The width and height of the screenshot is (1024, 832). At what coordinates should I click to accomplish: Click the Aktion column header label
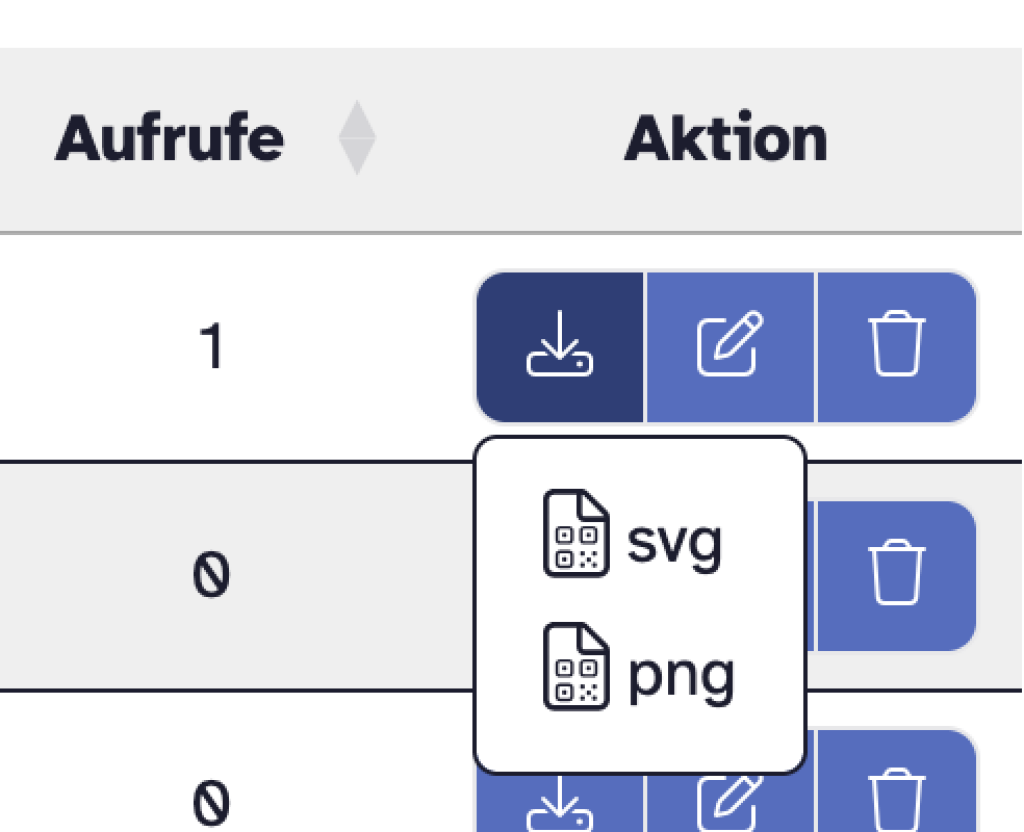[x=725, y=139]
